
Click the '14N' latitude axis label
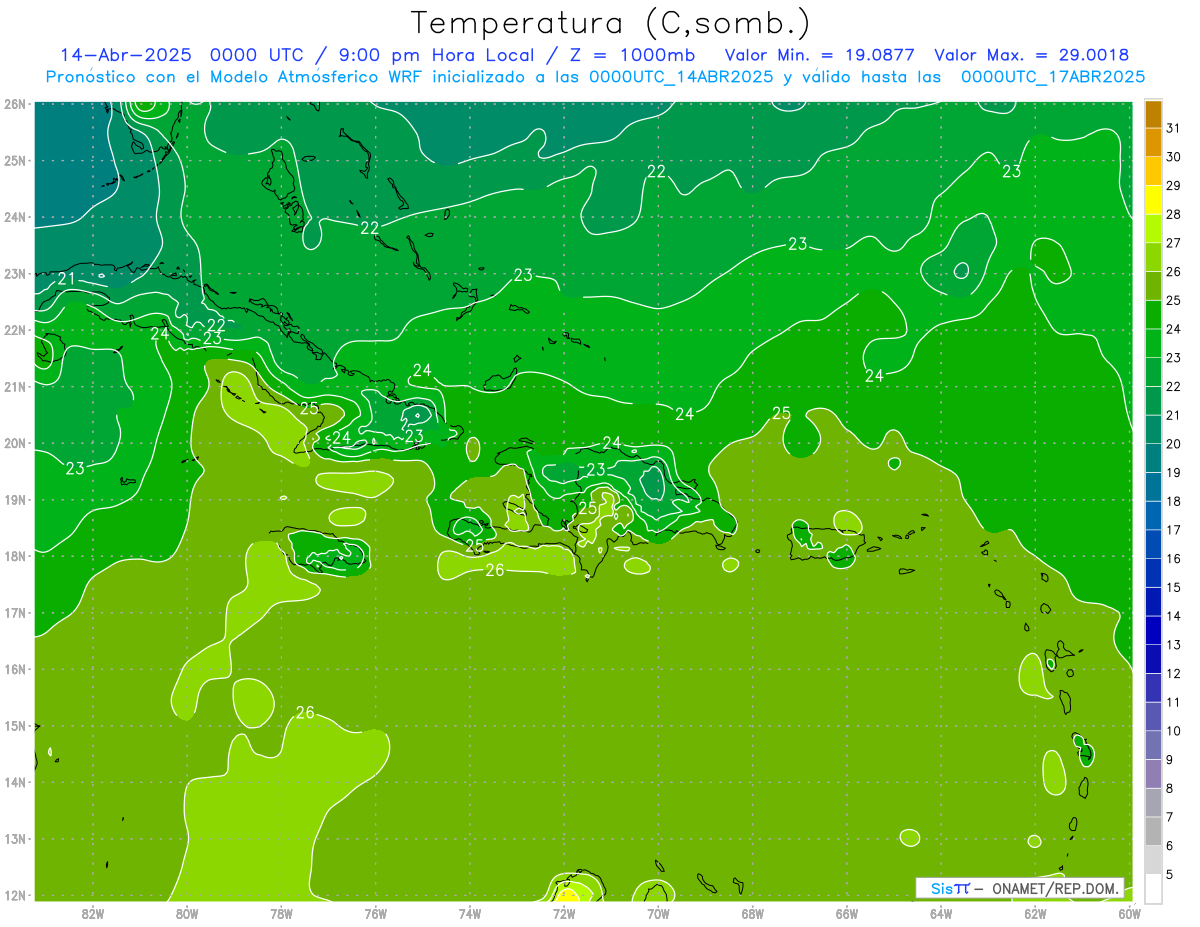15,782
